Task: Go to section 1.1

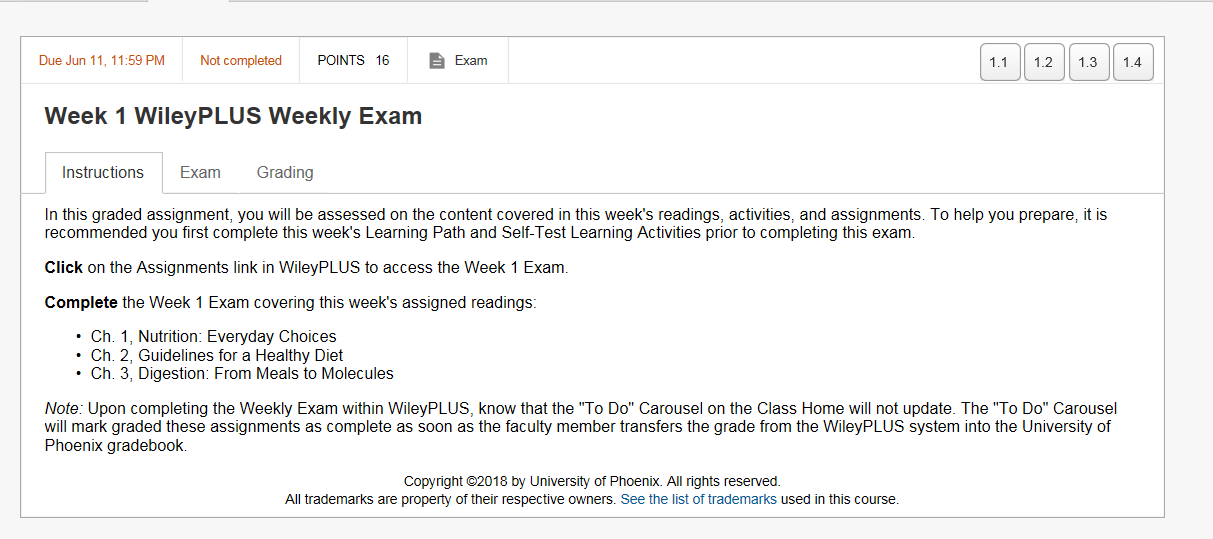Action: [x=999, y=62]
